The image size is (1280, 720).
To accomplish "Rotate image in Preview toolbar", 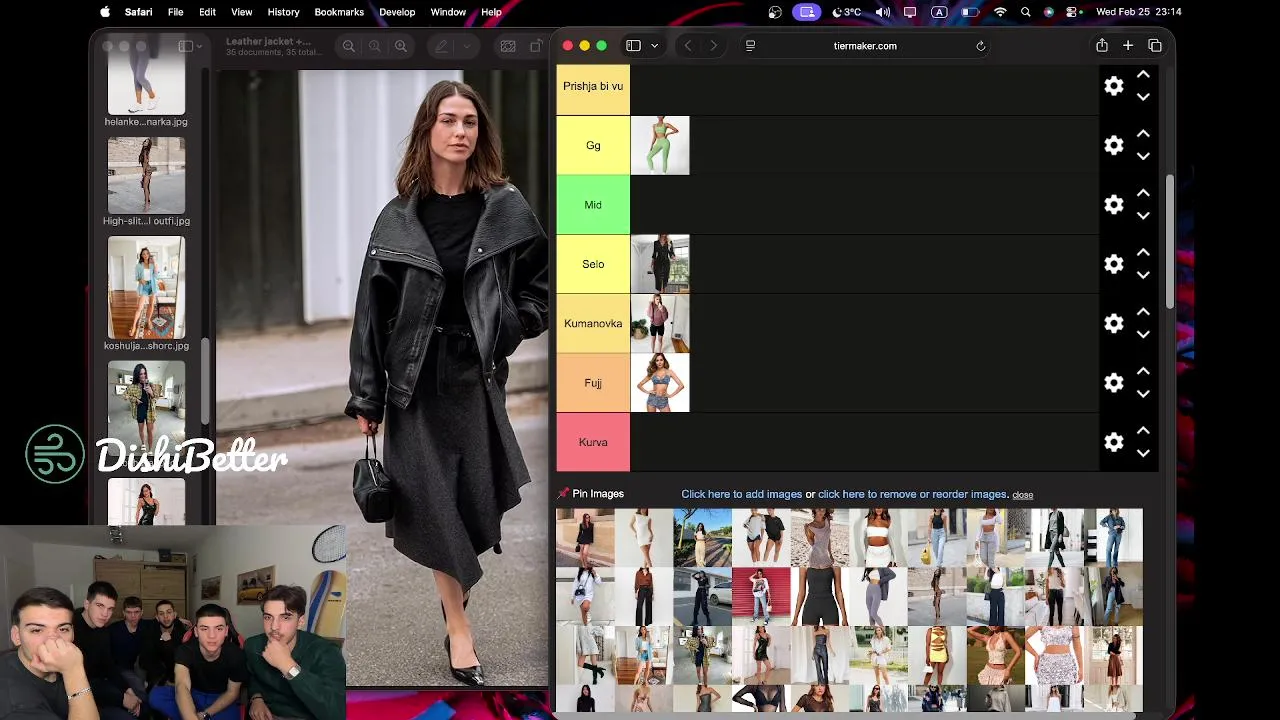I will (x=536, y=46).
